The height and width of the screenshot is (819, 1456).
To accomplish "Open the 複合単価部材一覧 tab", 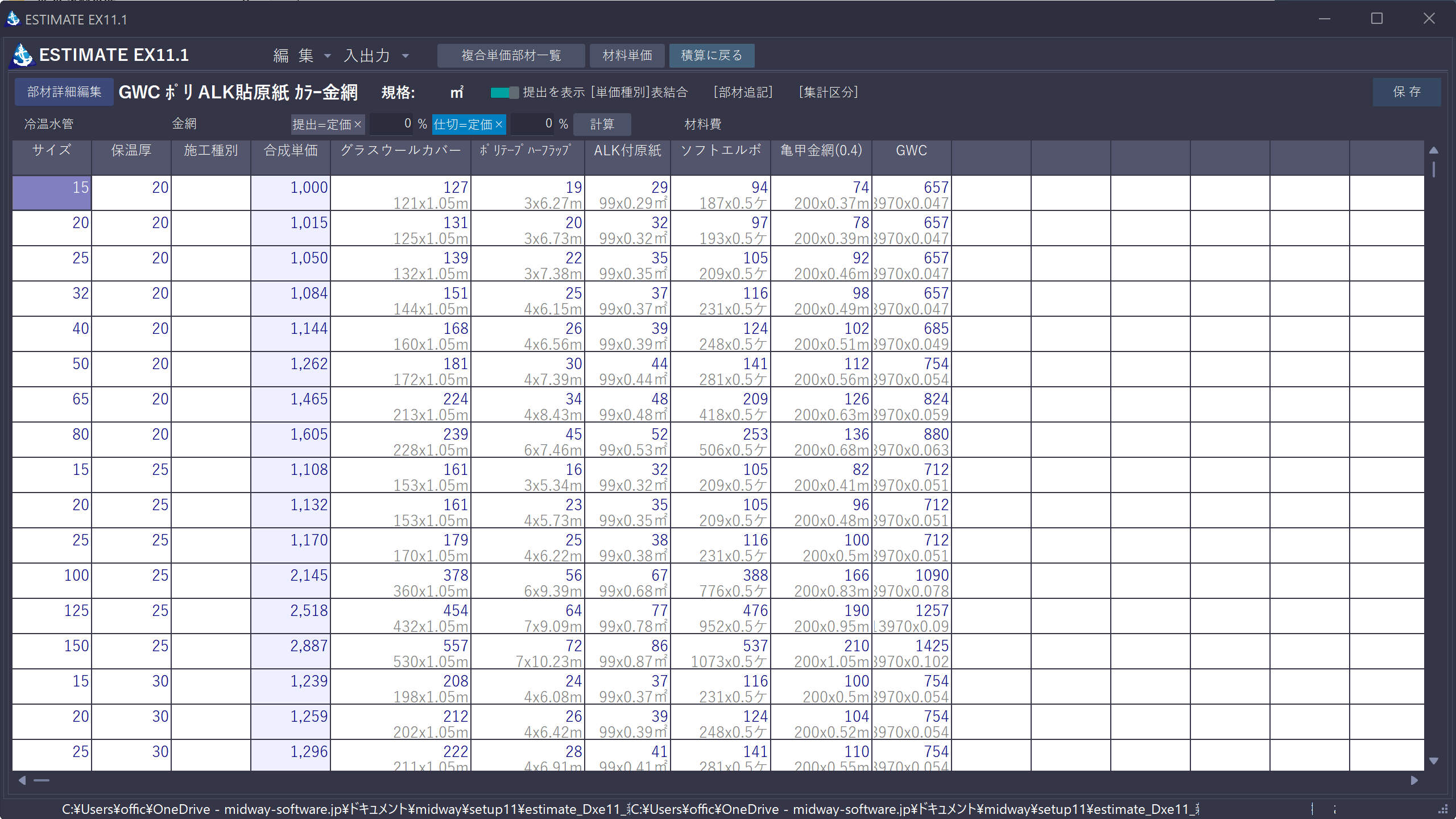I will click(511, 55).
